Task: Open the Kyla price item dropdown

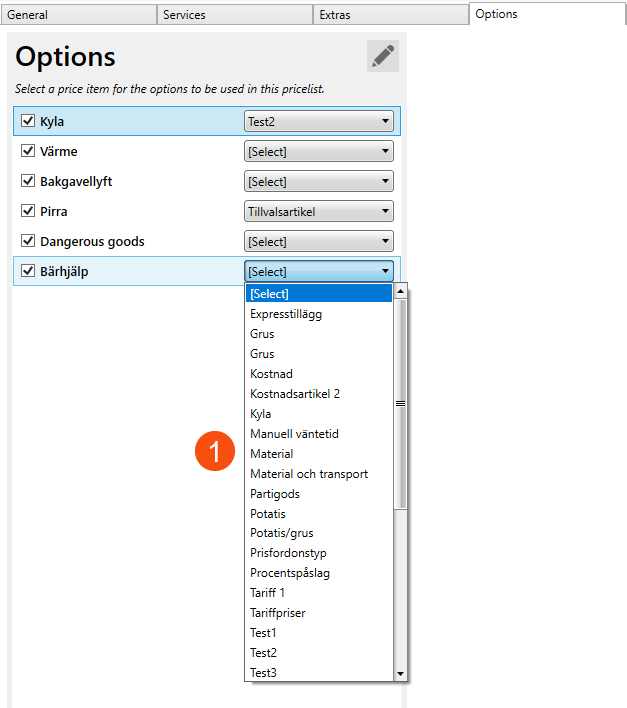Action: point(319,122)
